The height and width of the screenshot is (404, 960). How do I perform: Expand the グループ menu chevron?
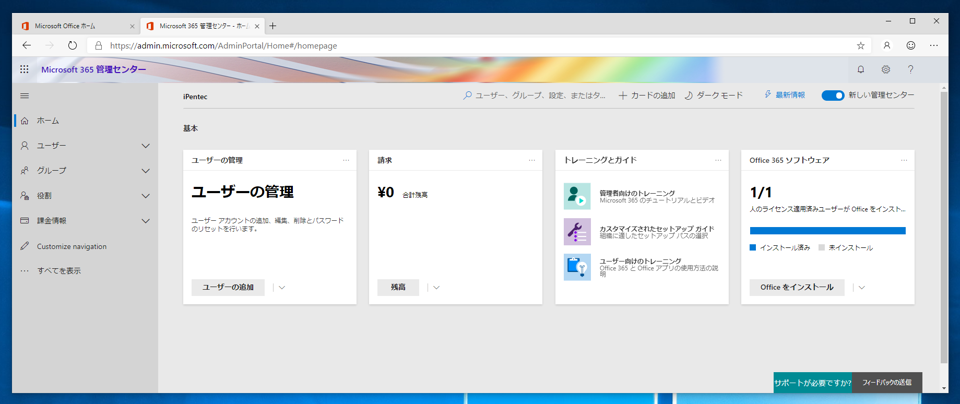pos(146,171)
